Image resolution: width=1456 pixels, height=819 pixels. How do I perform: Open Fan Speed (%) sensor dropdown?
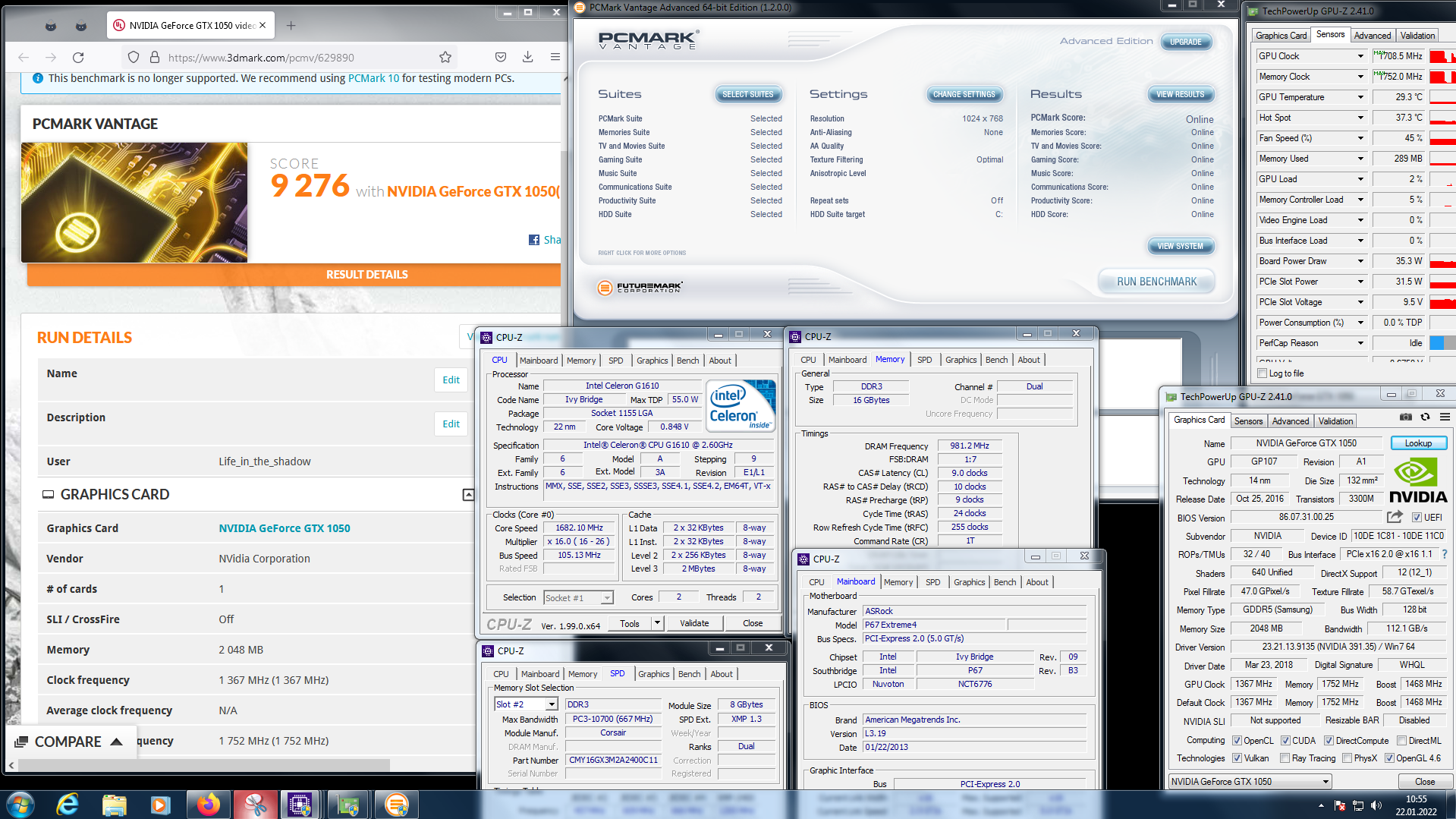point(1360,138)
